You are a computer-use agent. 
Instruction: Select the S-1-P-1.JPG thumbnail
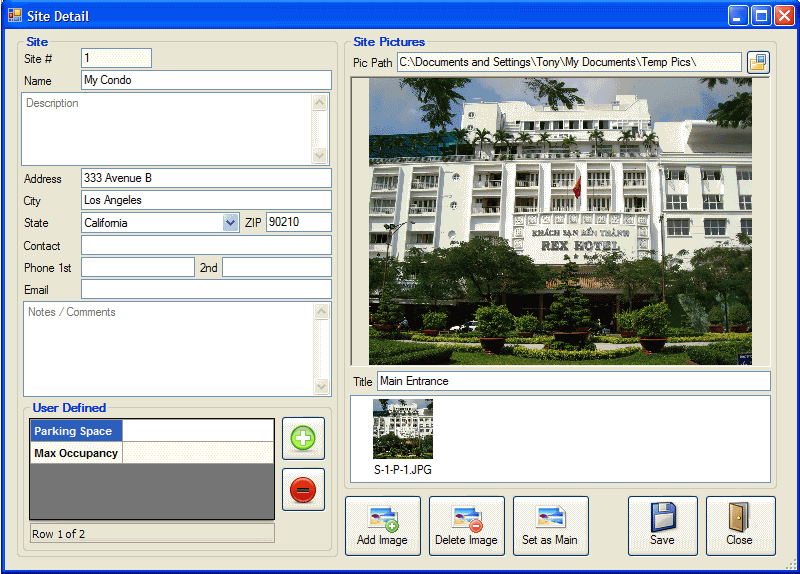pyautogui.click(x=403, y=429)
